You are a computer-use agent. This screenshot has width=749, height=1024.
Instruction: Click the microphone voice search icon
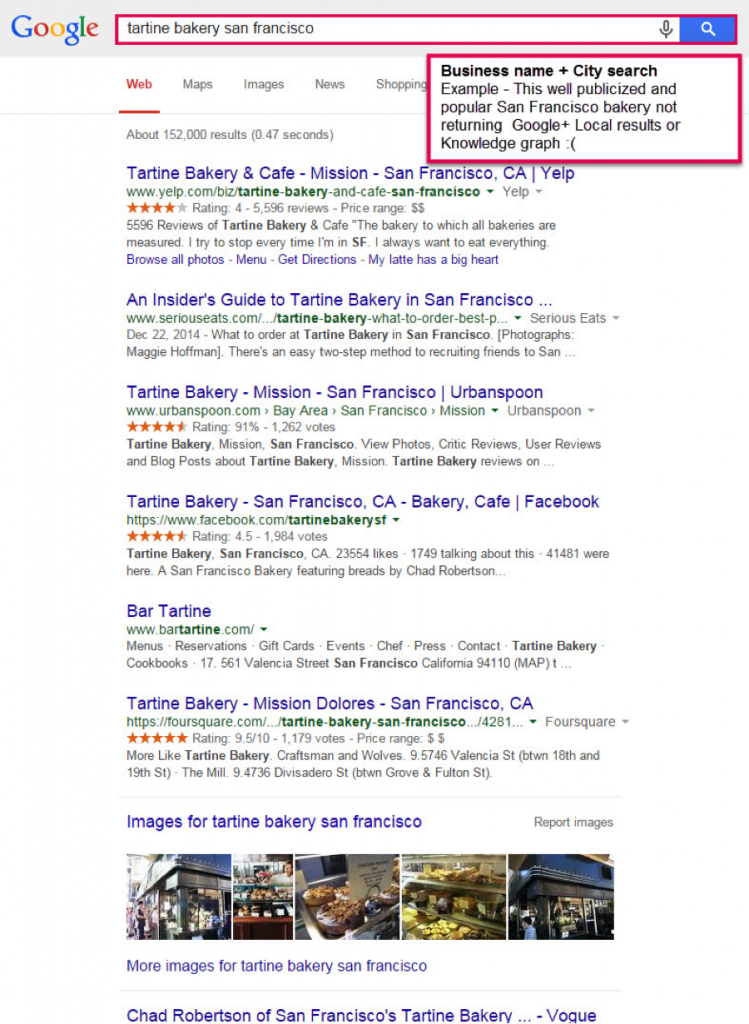point(666,29)
